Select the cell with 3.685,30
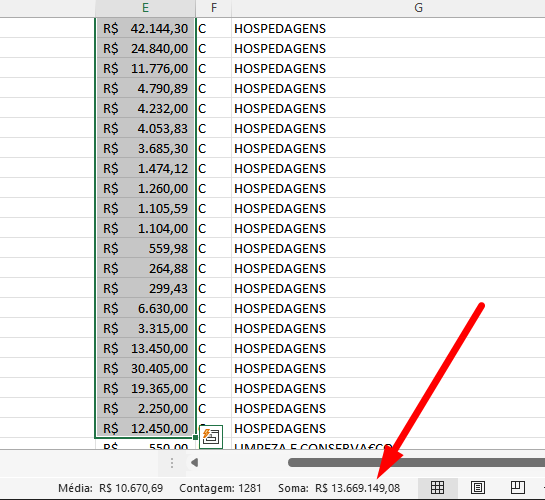Screen dimensions: 545x500 [x=146, y=148]
